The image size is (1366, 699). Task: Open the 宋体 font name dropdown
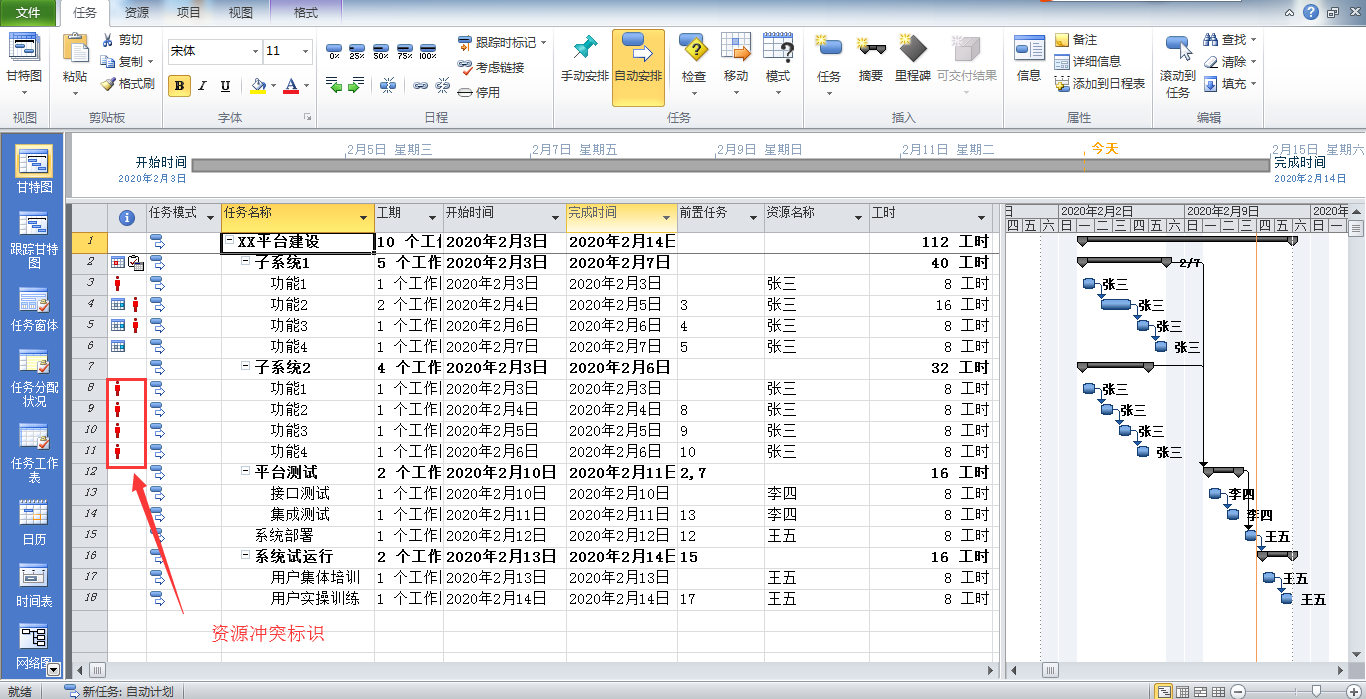pyautogui.click(x=254, y=51)
